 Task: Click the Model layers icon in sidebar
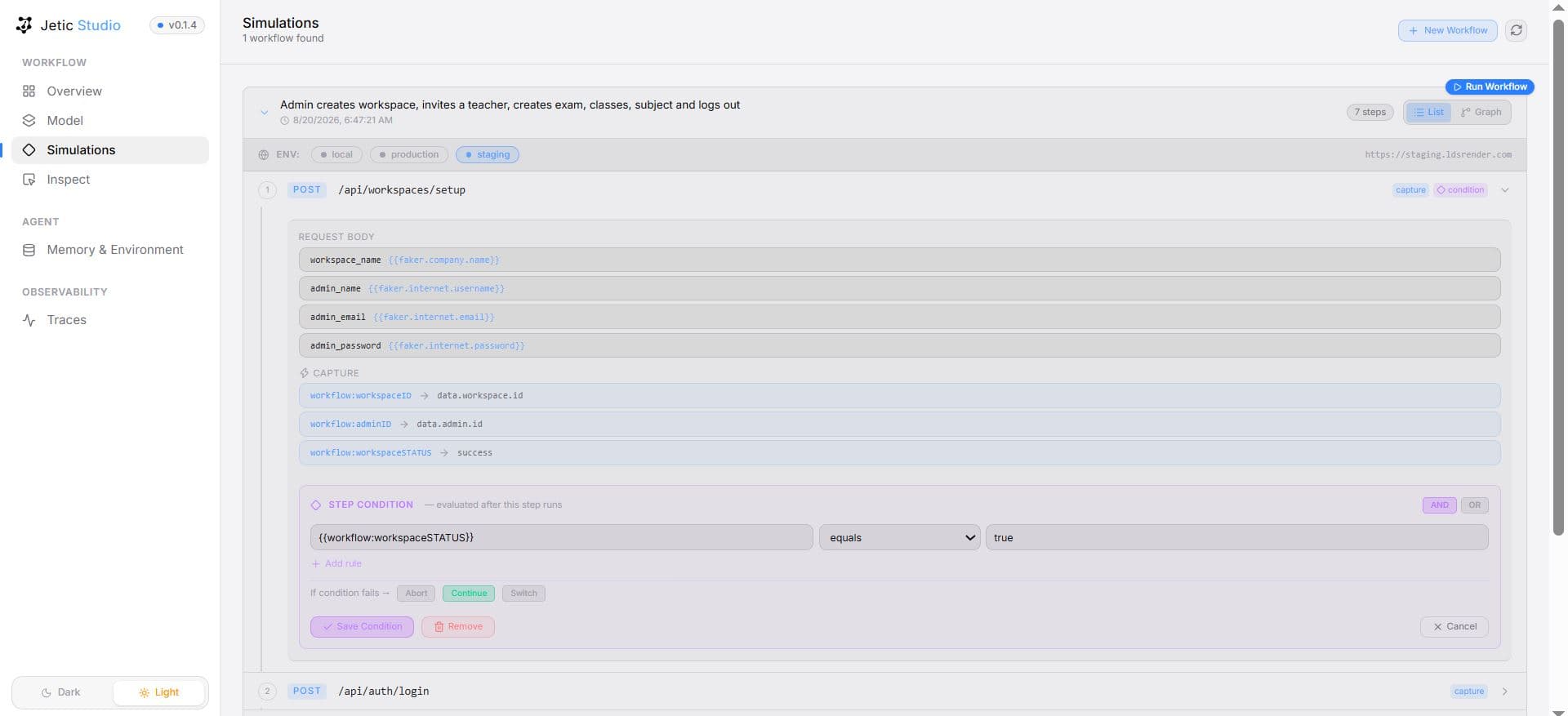coord(29,121)
